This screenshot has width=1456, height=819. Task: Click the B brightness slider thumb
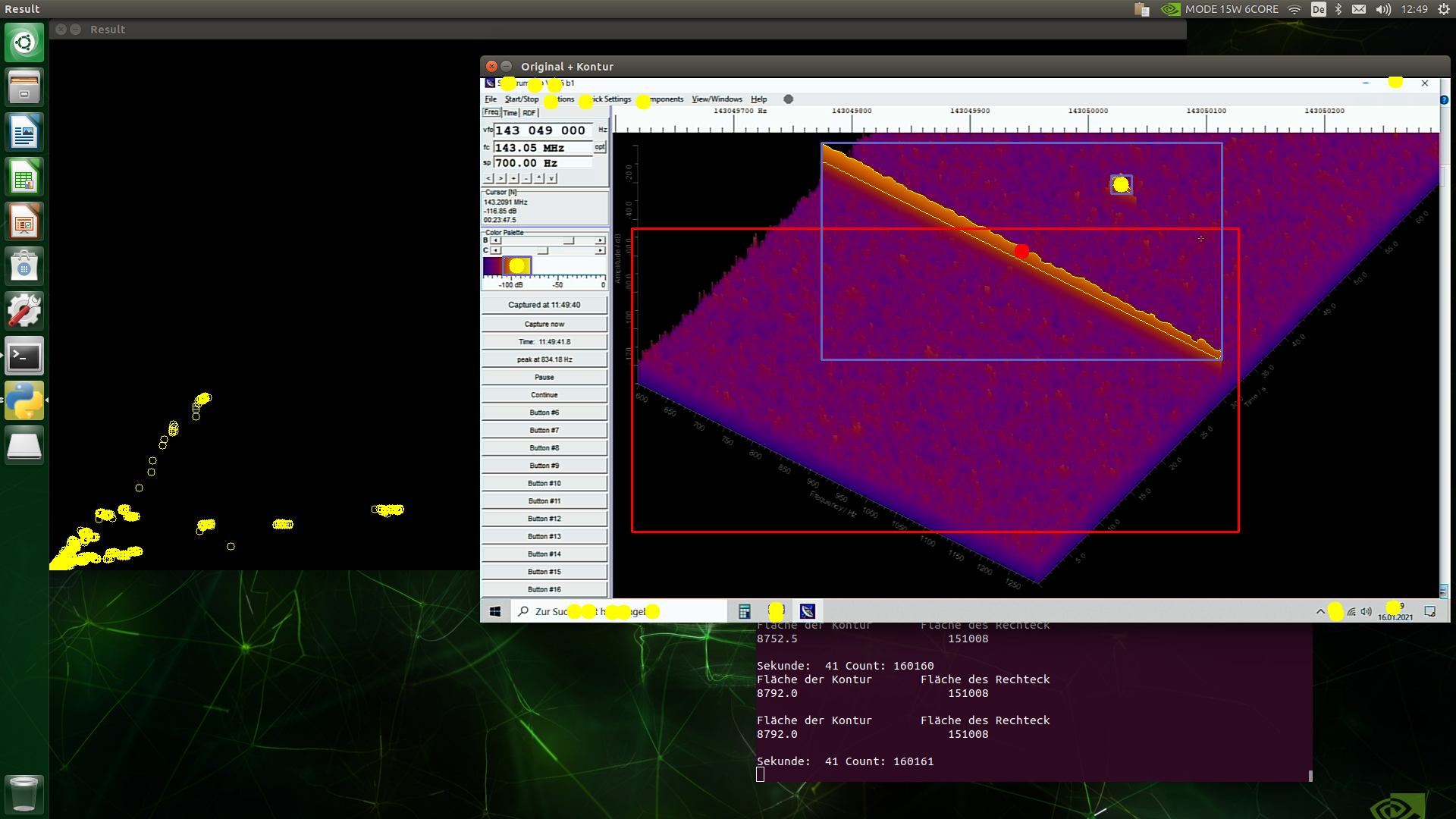tap(569, 240)
